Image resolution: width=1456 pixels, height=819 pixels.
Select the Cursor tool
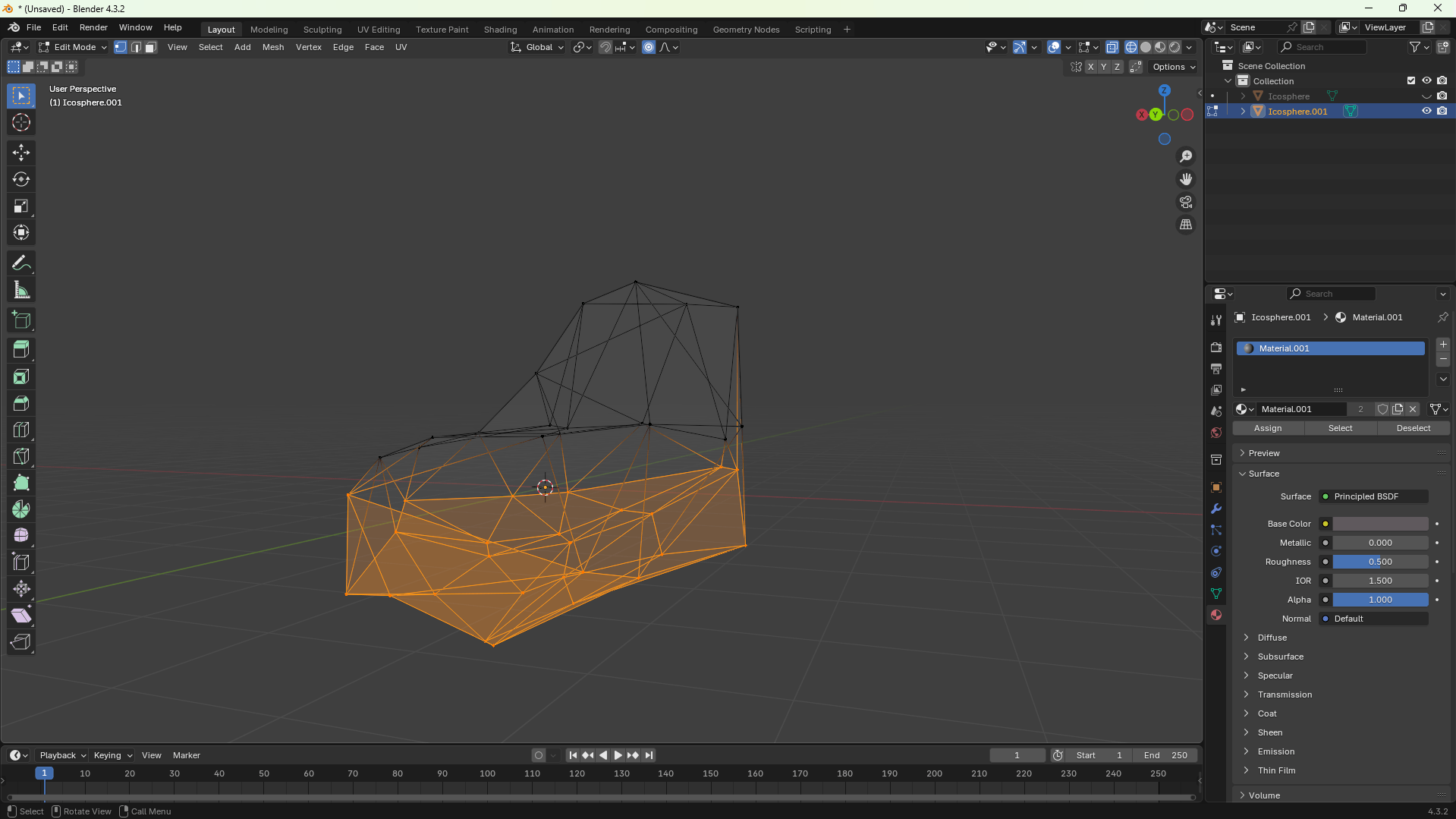(21, 123)
